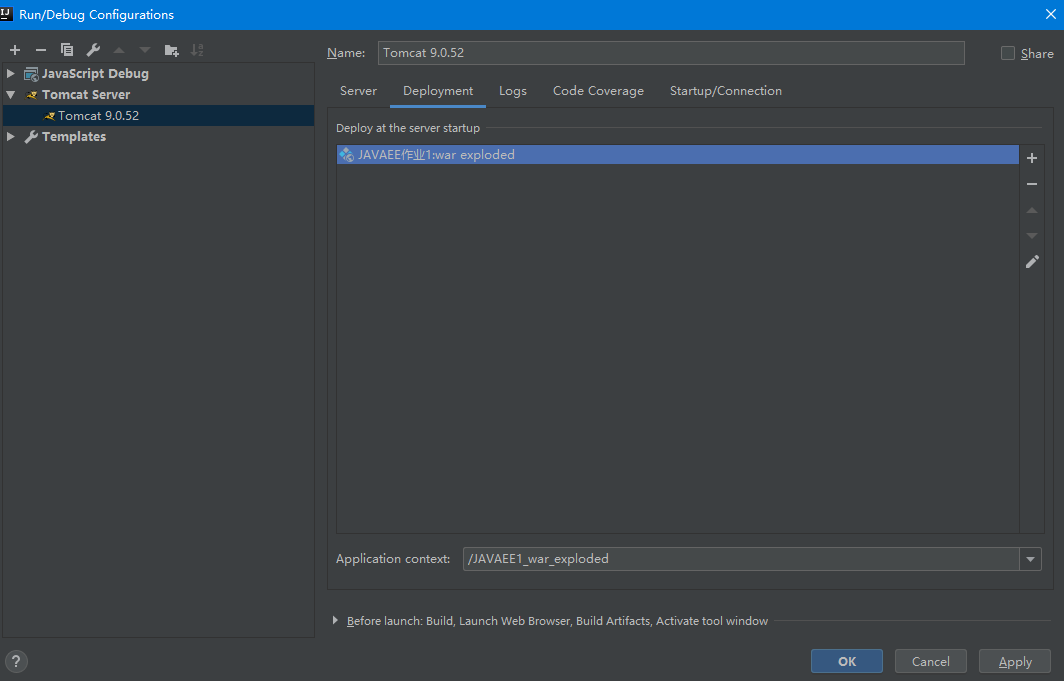Click the artifact icon beside JAVAEE作业1:war exploded
The image size is (1064, 681).
tap(347, 155)
